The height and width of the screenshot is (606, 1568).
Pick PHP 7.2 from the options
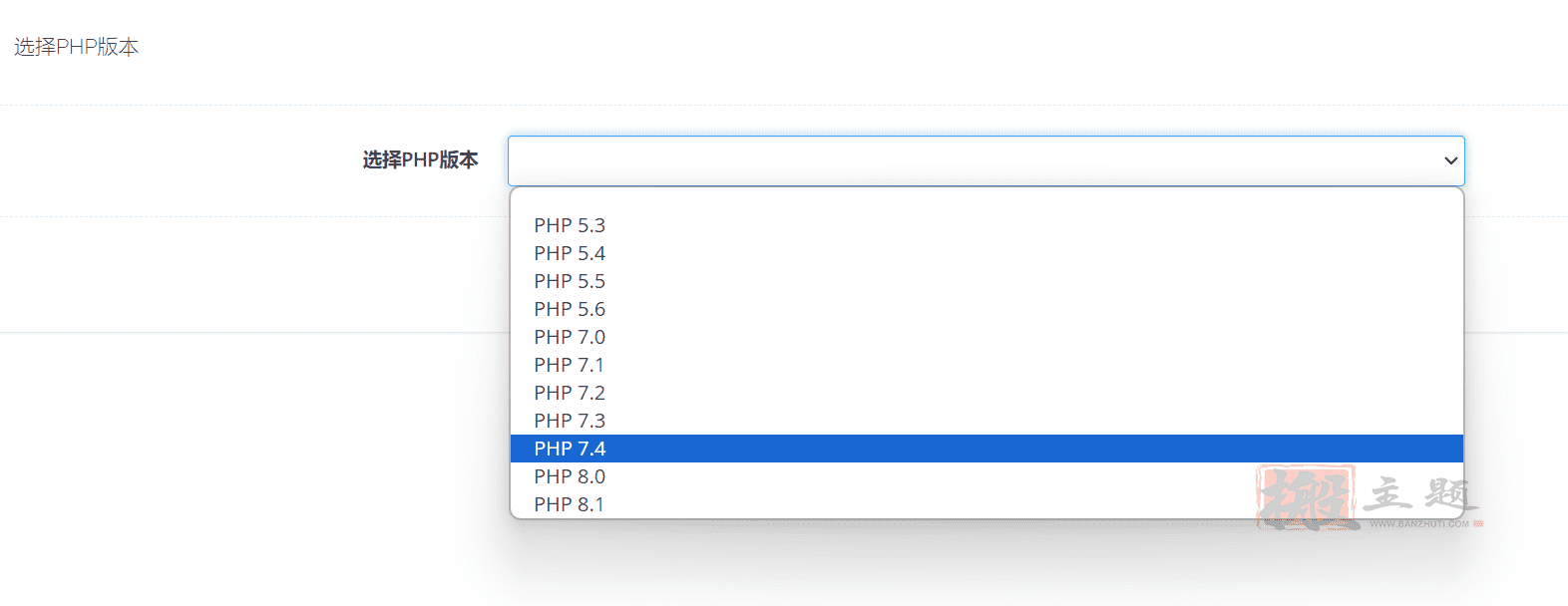coord(986,393)
